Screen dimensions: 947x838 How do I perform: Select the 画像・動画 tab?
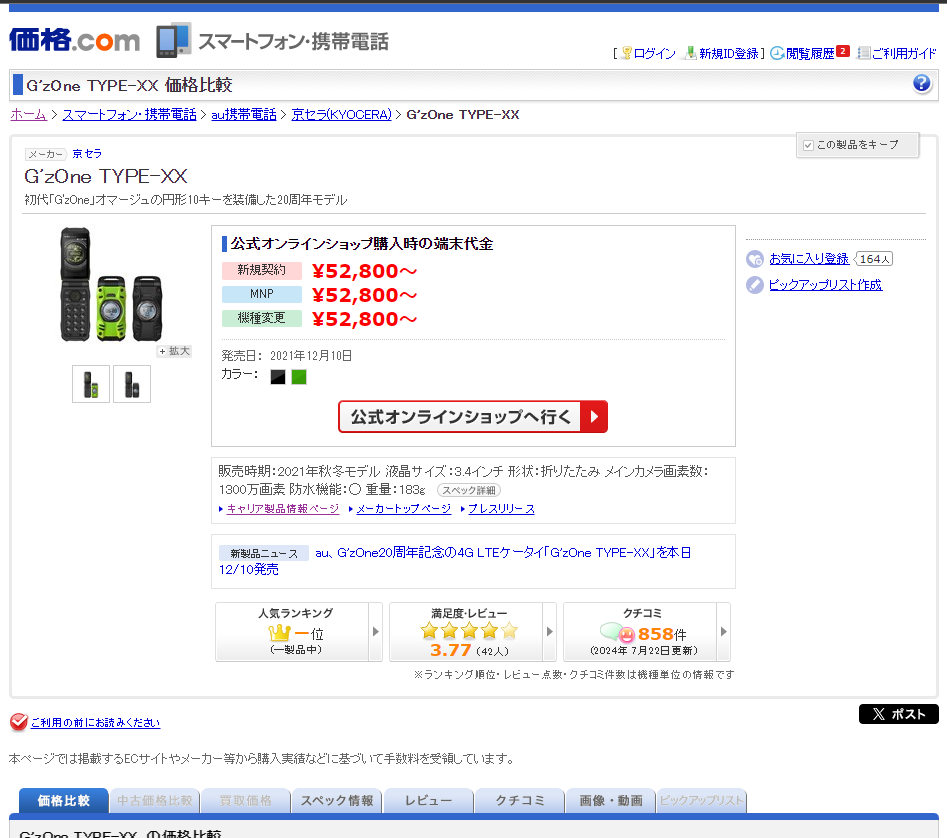pyautogui.click(x=611, y=801)
